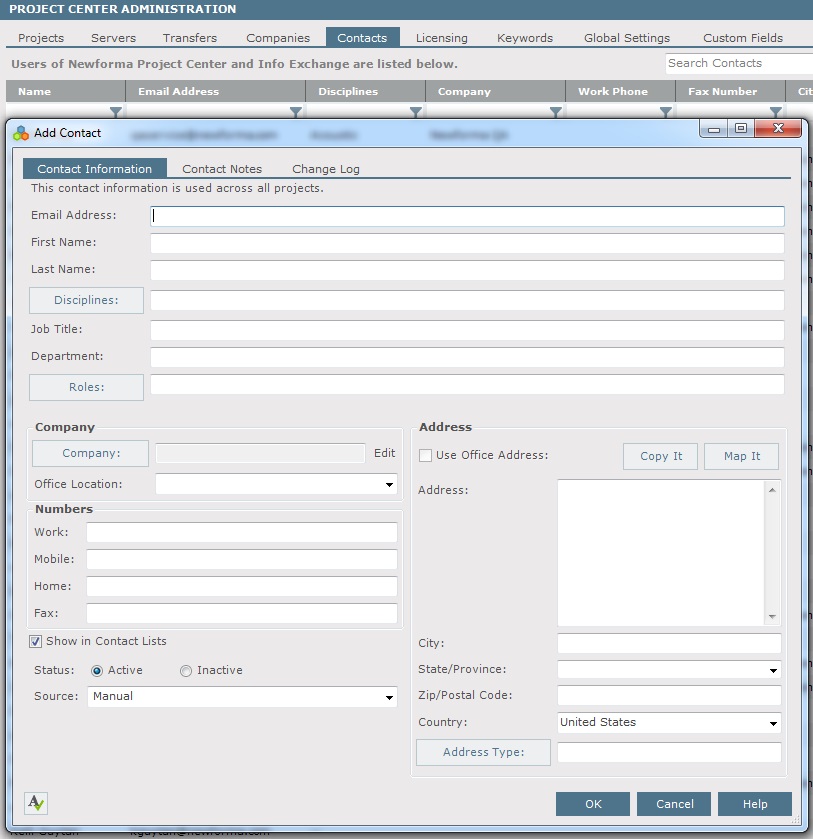The width and height of the screenshot is (813, 839).
Task: Go to the Projects tab
Action: click(41, 38)
